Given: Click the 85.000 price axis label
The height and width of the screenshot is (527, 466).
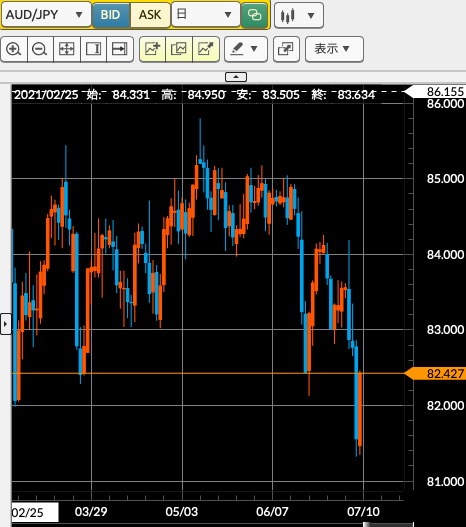Looking at the screenshot, I should (445, 178).
